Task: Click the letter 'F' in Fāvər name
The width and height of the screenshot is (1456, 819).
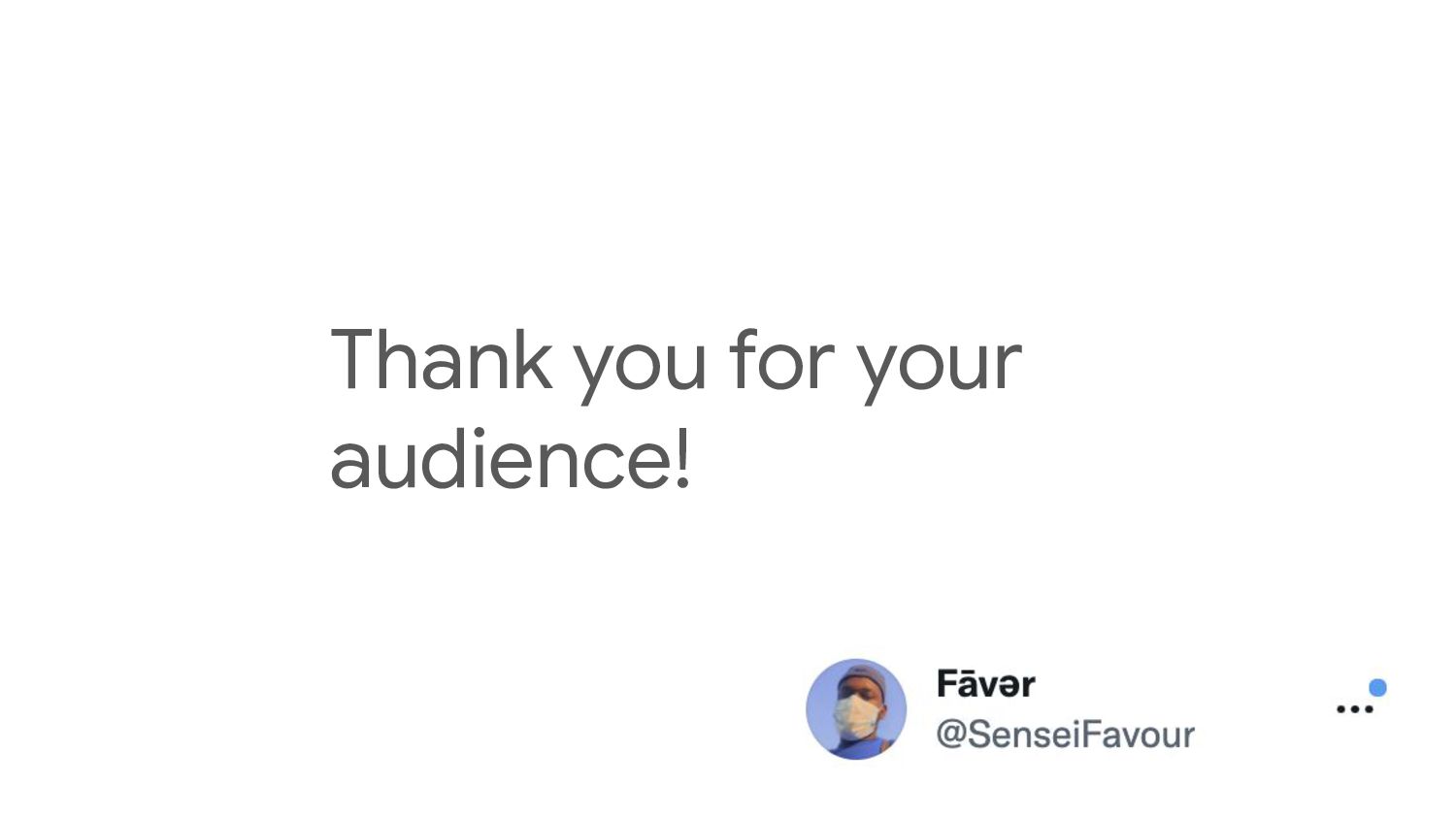Action: (946, 684)
